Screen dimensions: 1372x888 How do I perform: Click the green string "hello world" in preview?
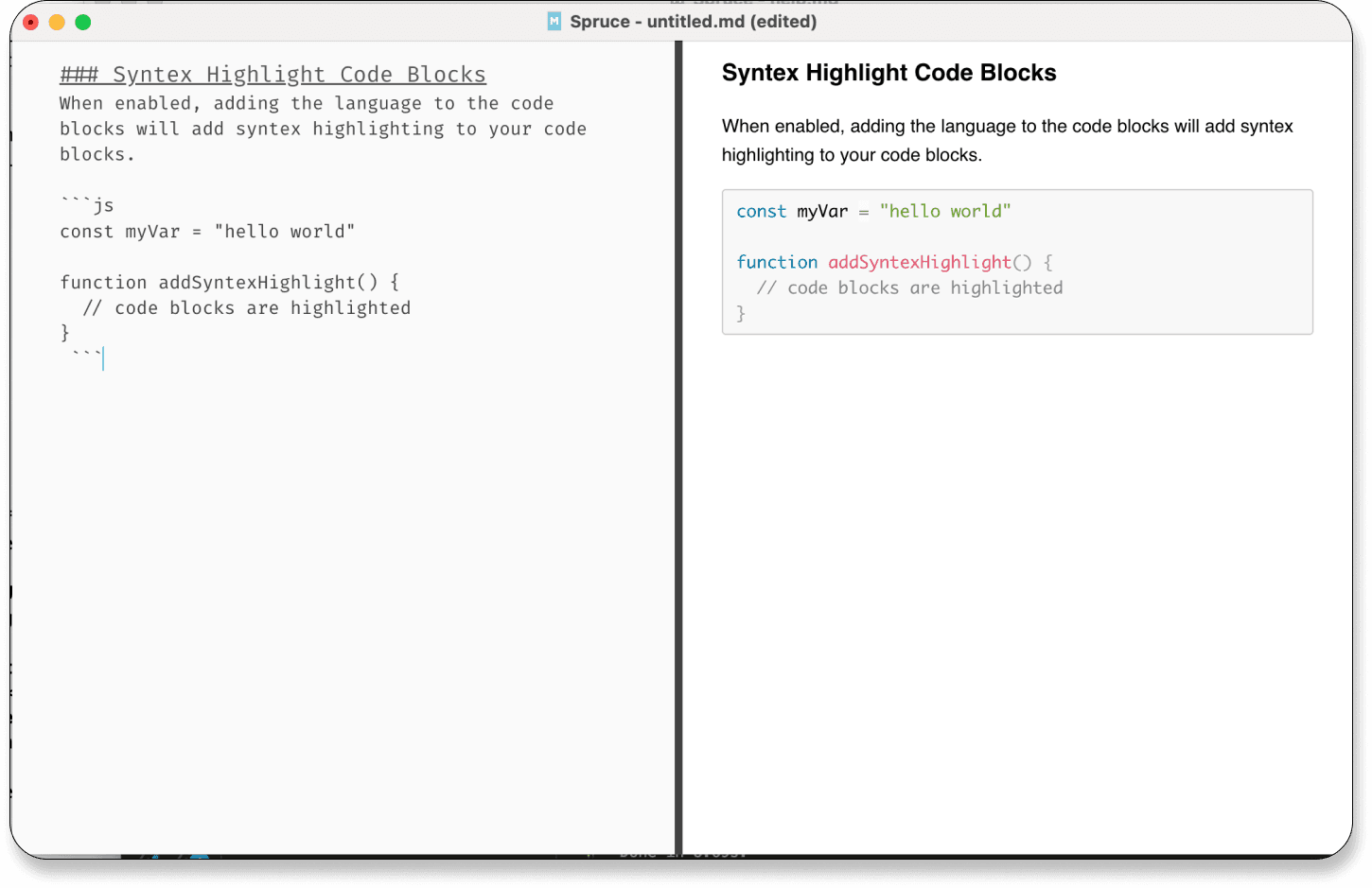[x=945, y=211]
